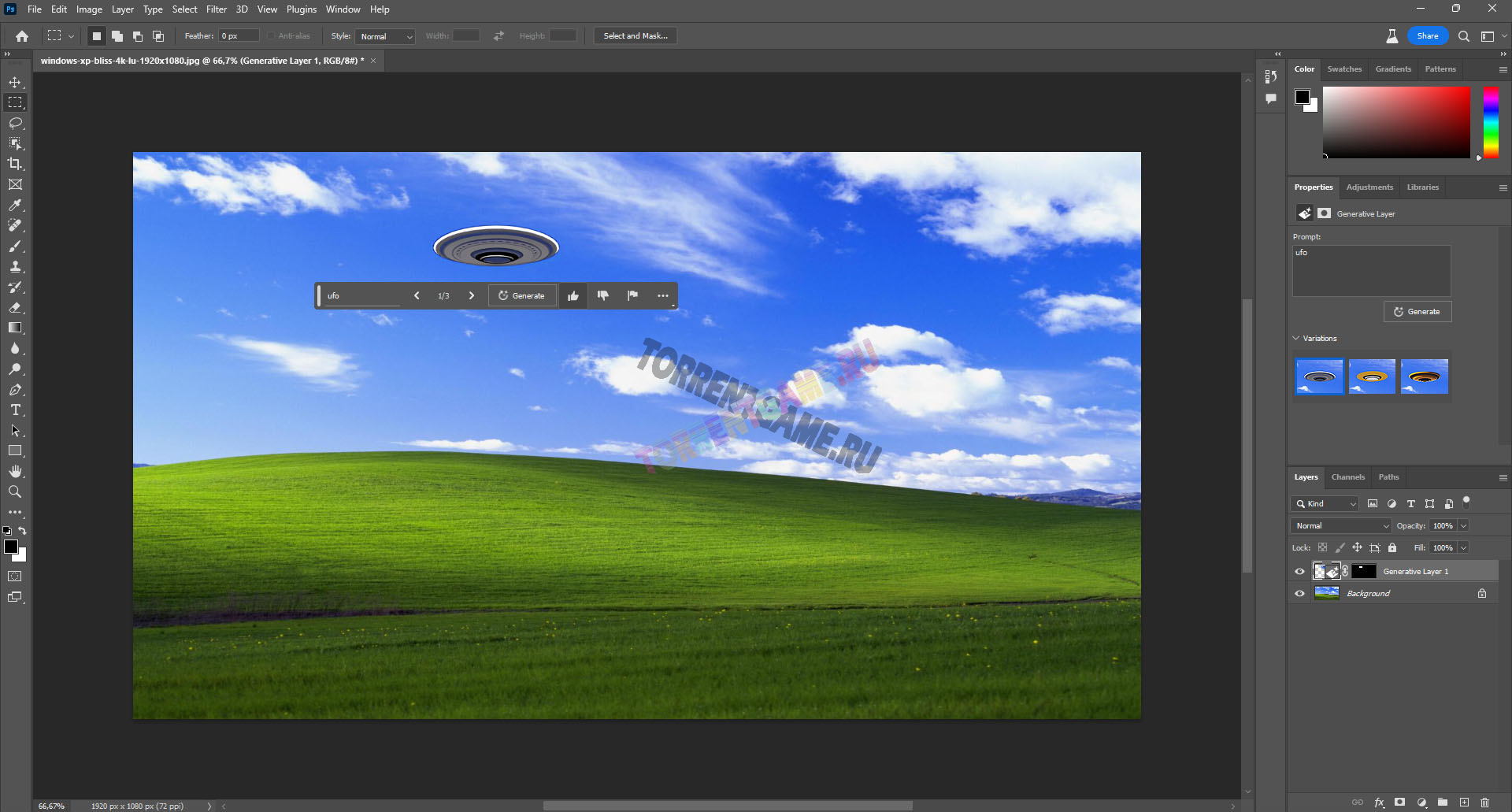Click the delete layer trash icon
The height and width of the screenshot is (812, 1512).
click(x=1484, y=803)
